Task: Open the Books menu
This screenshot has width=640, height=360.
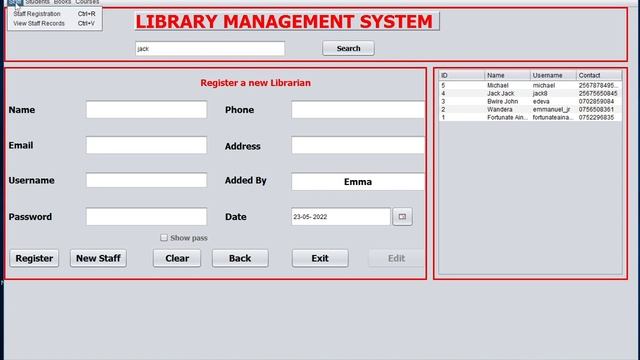Action: (x=62, y=2)
